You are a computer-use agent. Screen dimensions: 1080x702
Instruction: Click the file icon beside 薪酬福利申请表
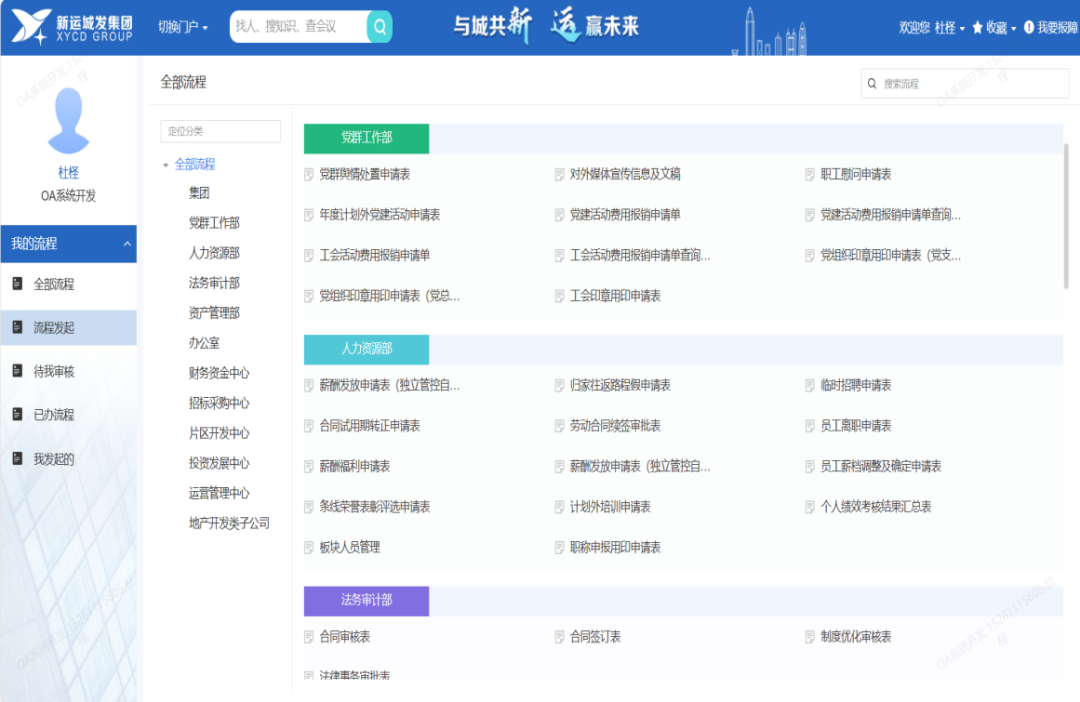(309, 466)
